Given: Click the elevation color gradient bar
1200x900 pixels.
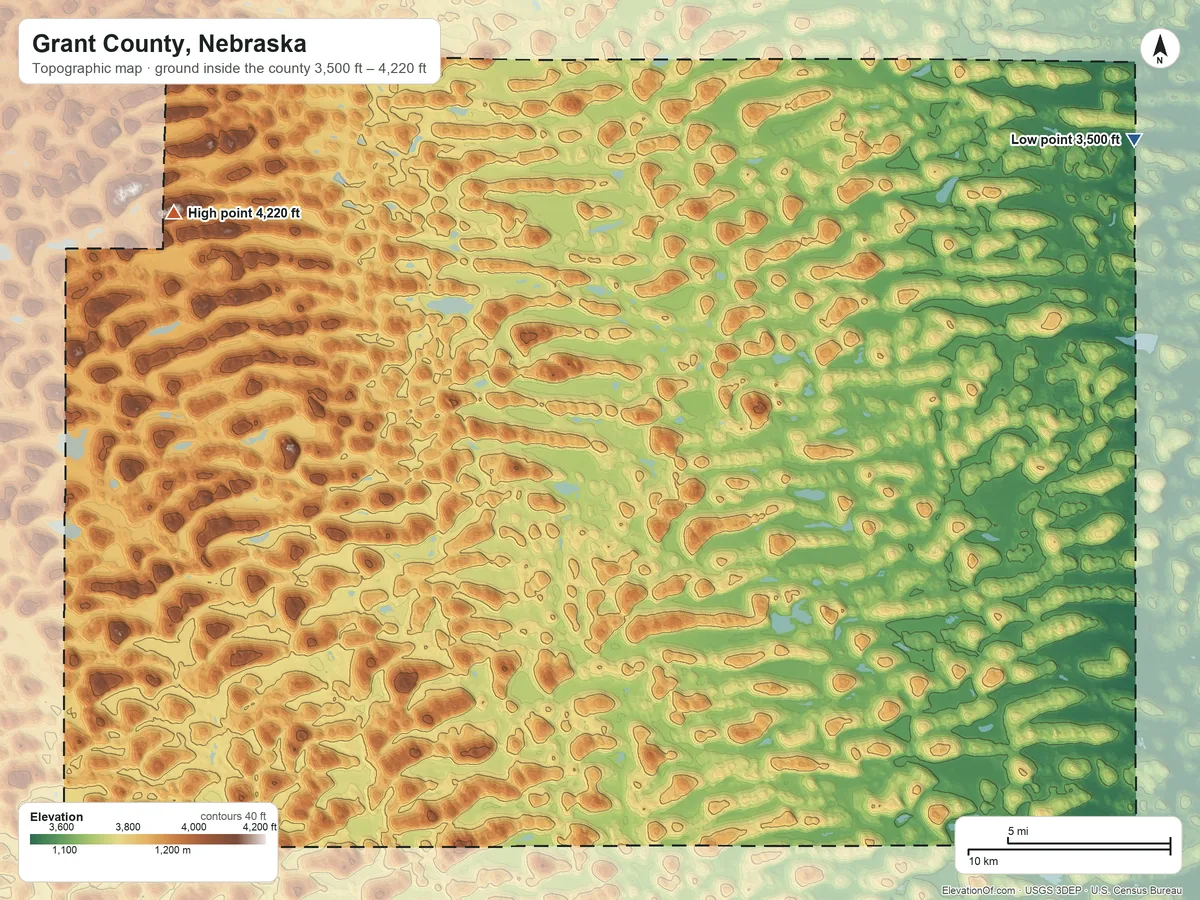Looking at the screenshot, I should click(x=148, y=839).
